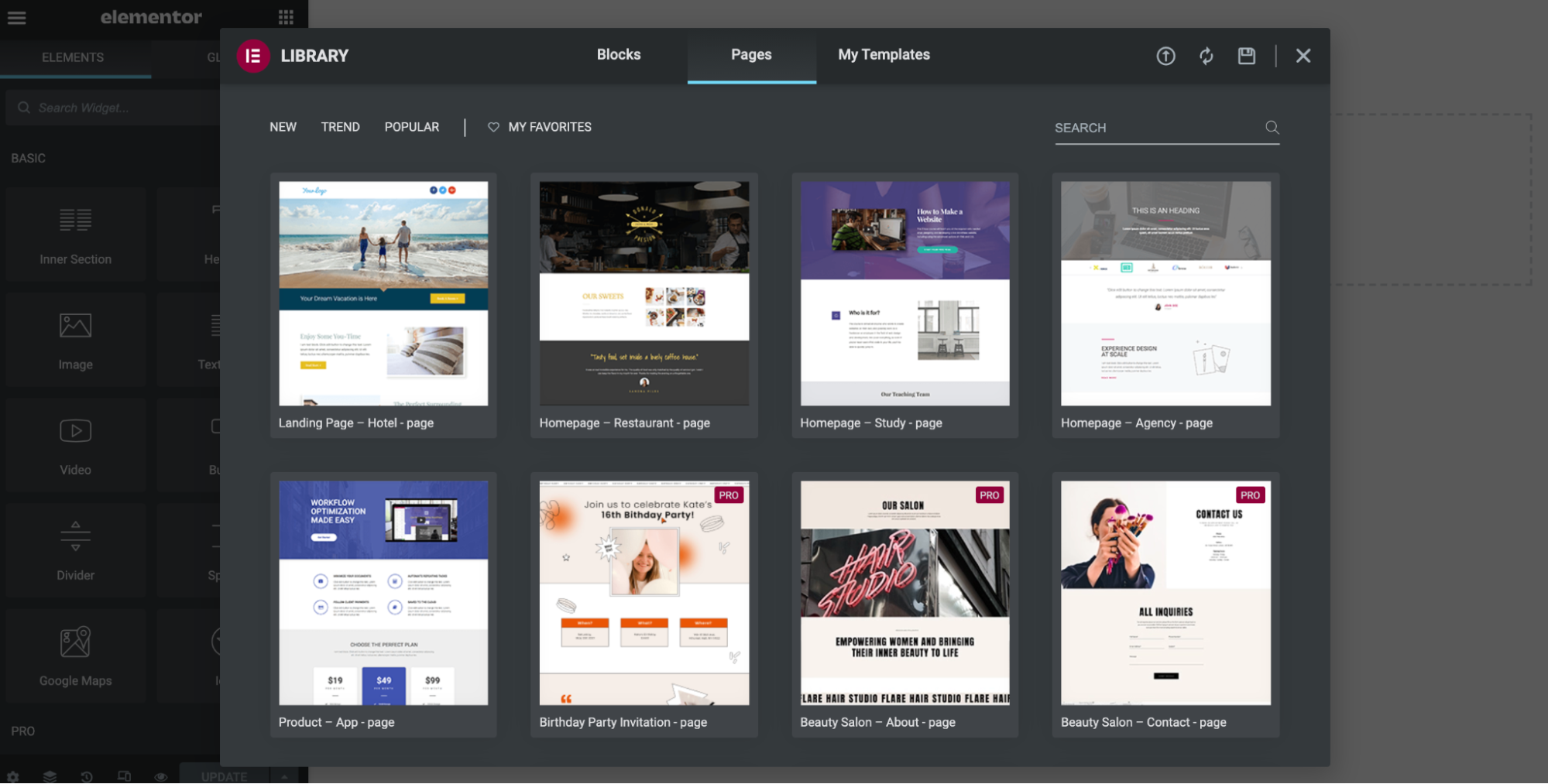
Task: Toggle Responsive Mode icon
Action: coord(124,776)
